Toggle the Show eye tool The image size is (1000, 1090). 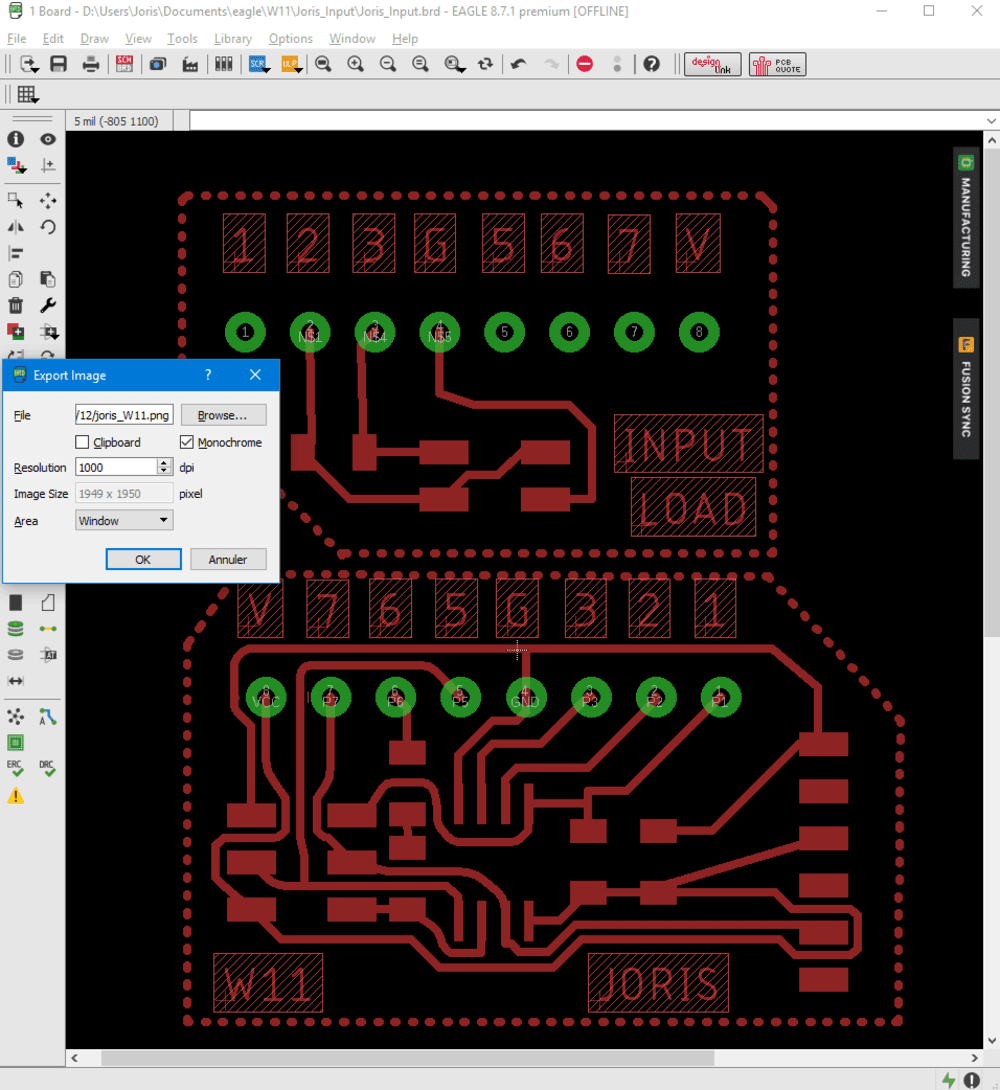tap(47, 140)
